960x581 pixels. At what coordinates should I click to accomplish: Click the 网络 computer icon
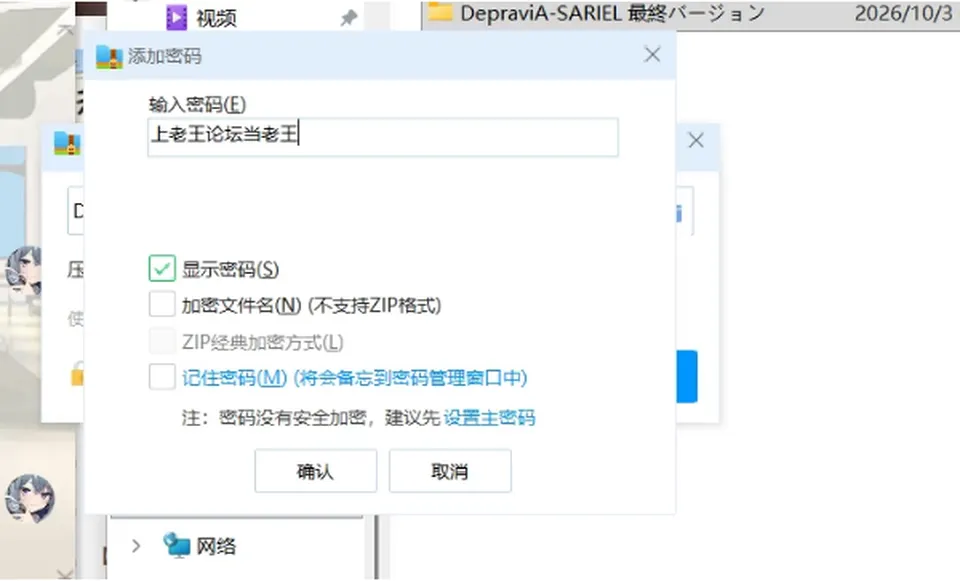(x=177, y=545)
